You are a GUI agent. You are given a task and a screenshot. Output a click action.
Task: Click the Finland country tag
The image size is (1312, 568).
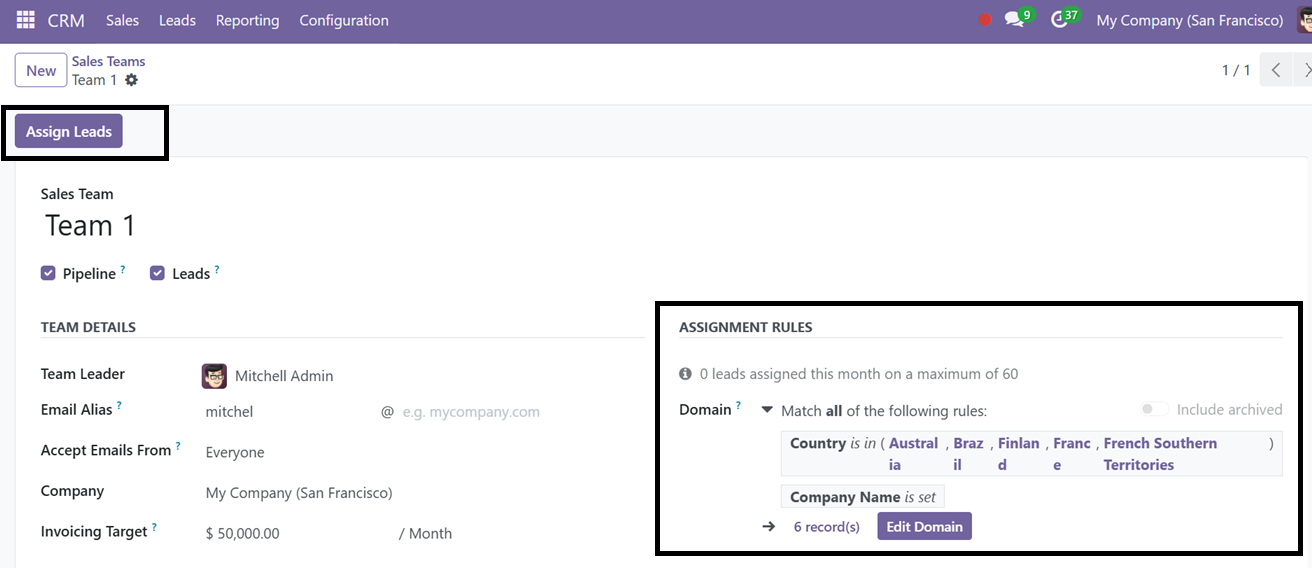(1018, 454)
